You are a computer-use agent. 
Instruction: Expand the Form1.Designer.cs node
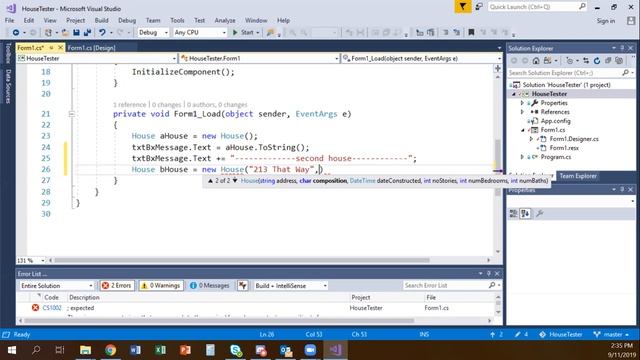pos(531,139)
